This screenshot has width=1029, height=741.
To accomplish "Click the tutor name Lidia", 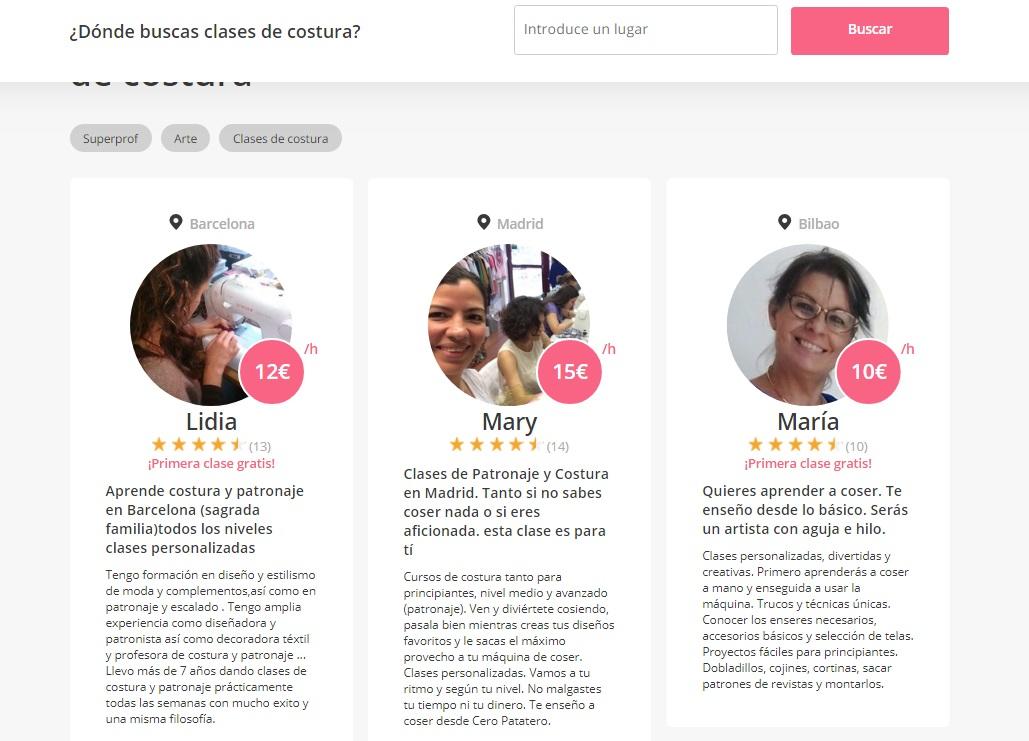I will pyautogui.click(x=211, y=421).
